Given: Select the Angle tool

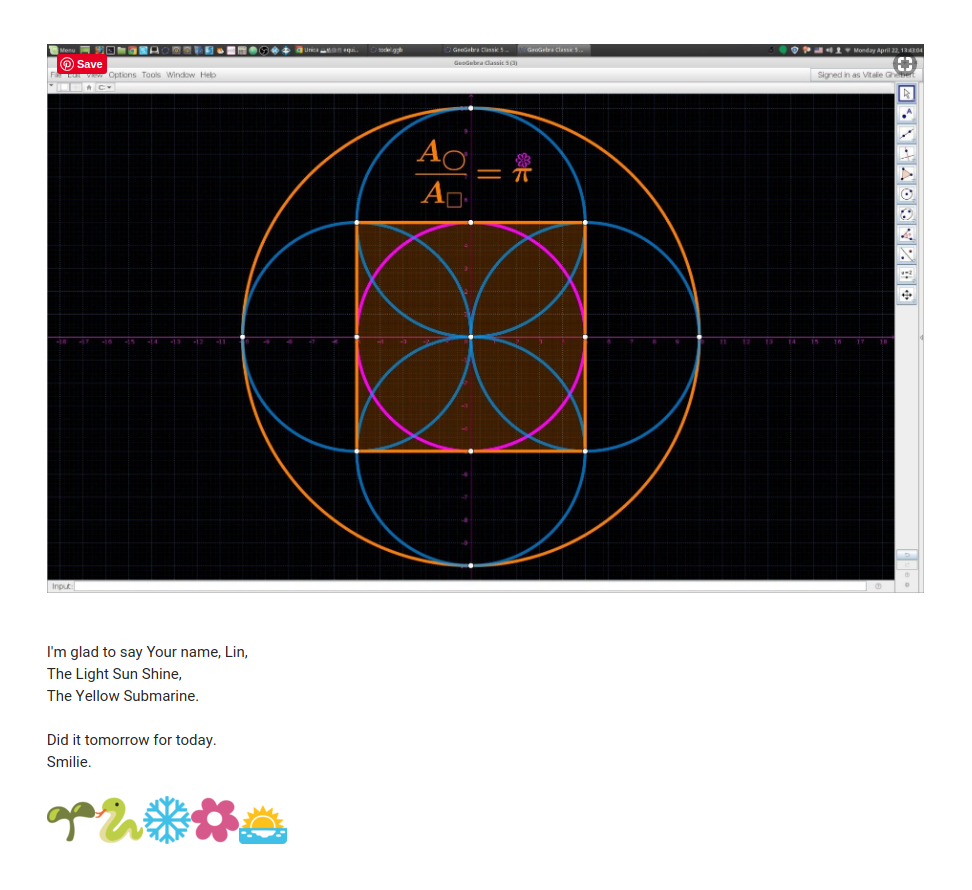Looking at the screenshot, I should pyautogui.click(x=906, y=234).
